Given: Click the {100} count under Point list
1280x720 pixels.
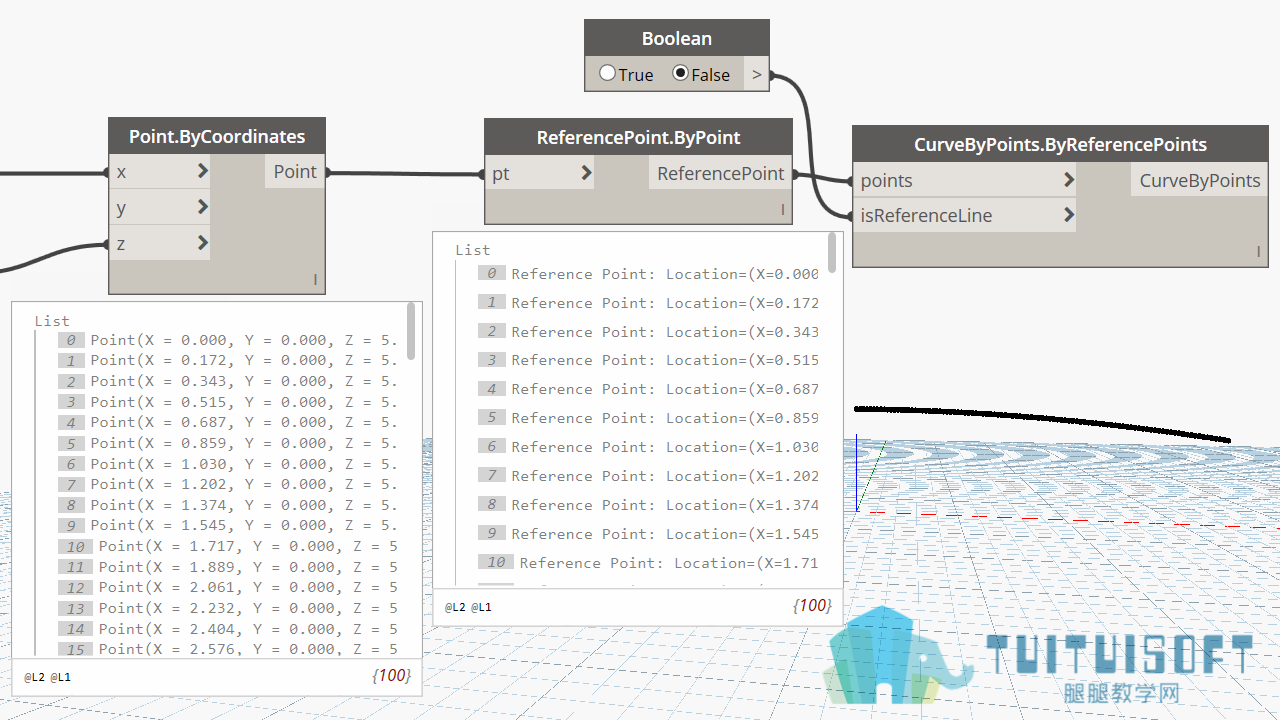Looking at the screenshot, I should tap(391, 676).
